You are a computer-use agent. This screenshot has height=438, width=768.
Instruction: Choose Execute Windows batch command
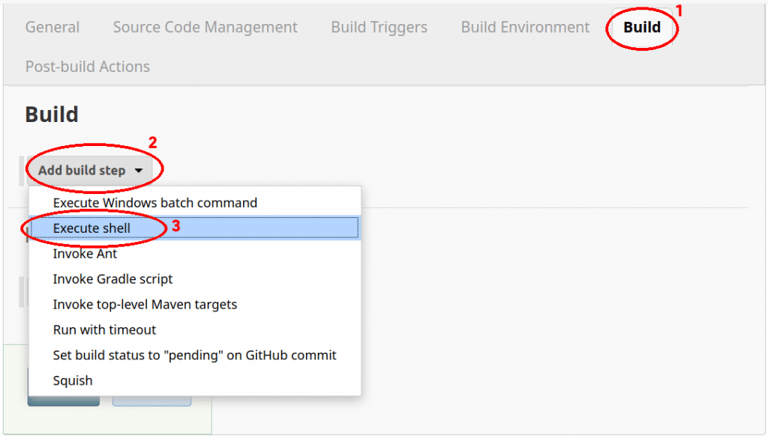coord(155,202)
